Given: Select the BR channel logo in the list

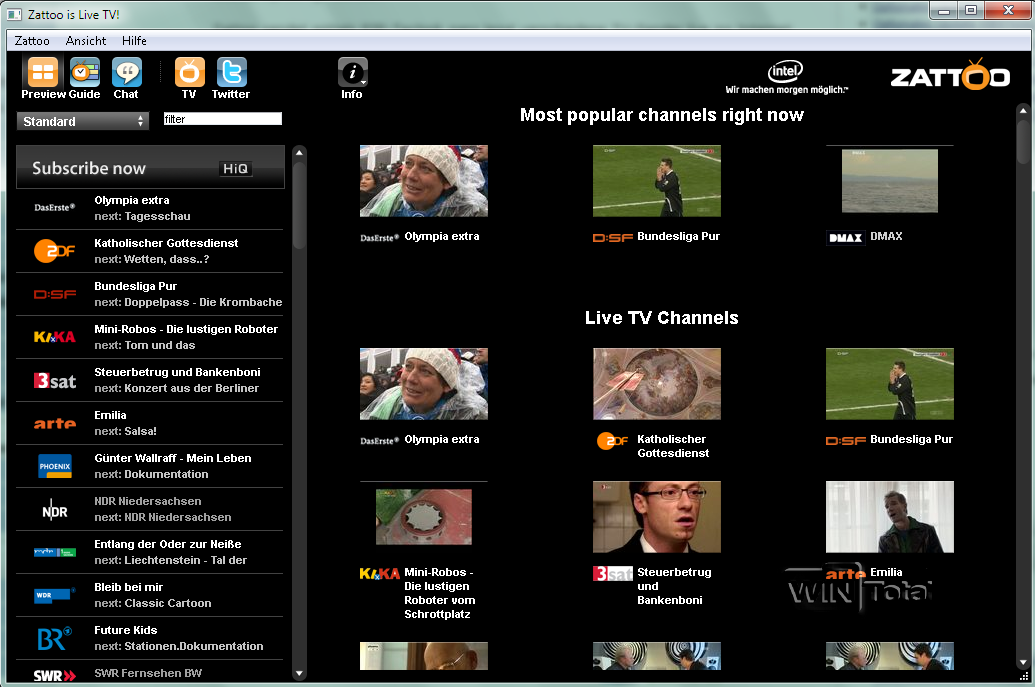Looking at the screenshot, I should 55,638.
